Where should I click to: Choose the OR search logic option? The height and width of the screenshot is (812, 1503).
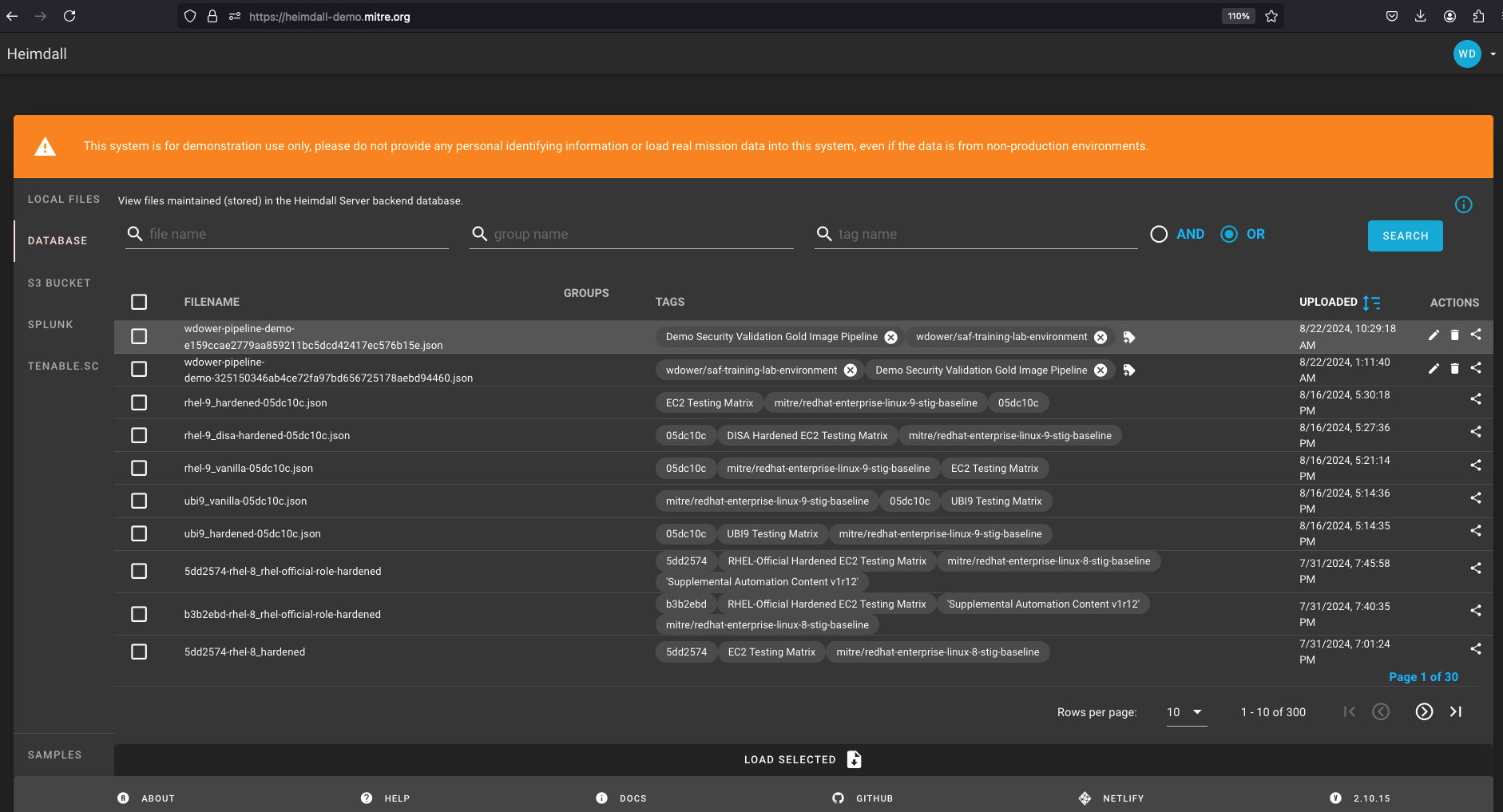pos(1229,234)
